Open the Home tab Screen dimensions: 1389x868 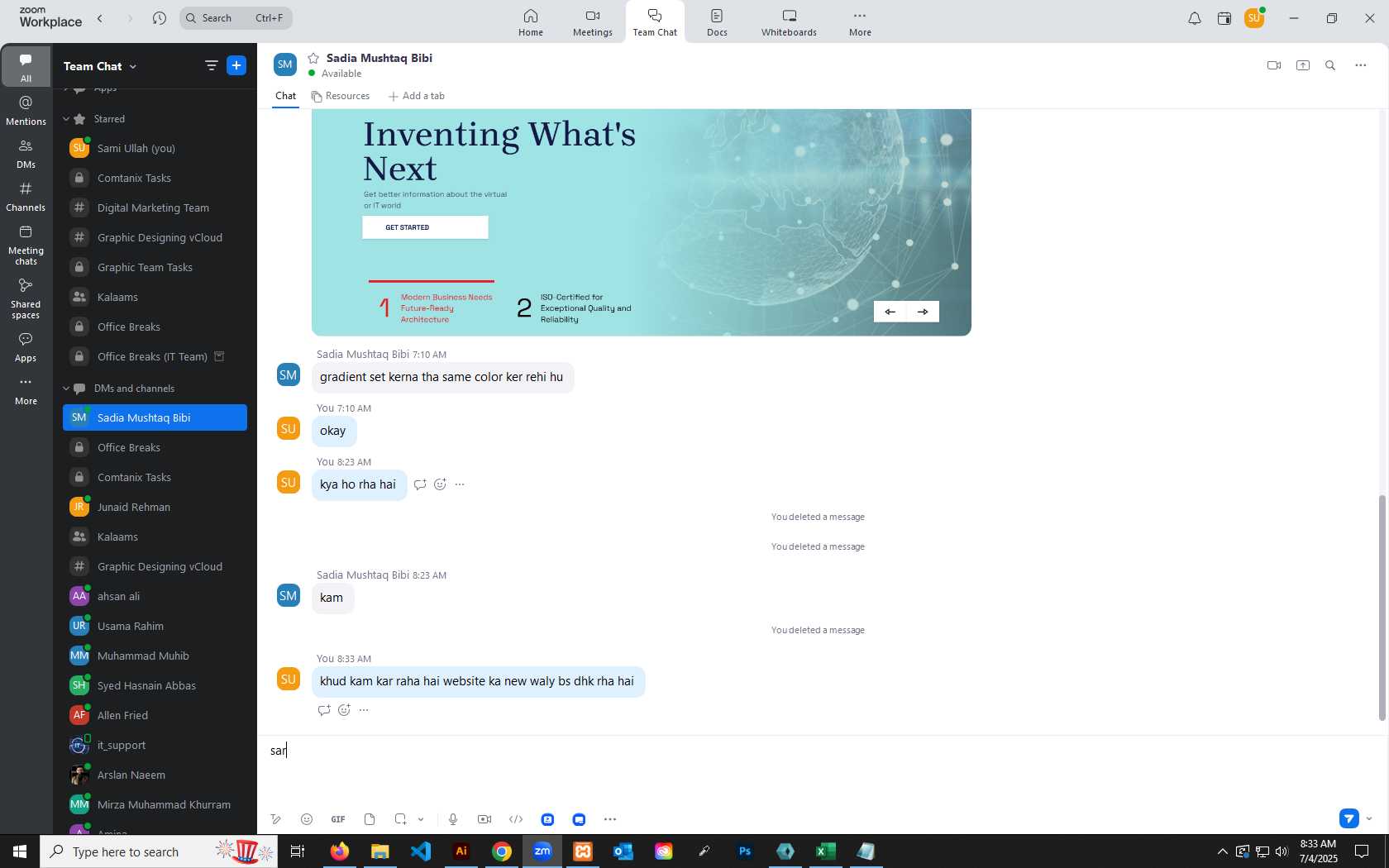(531, 22)
